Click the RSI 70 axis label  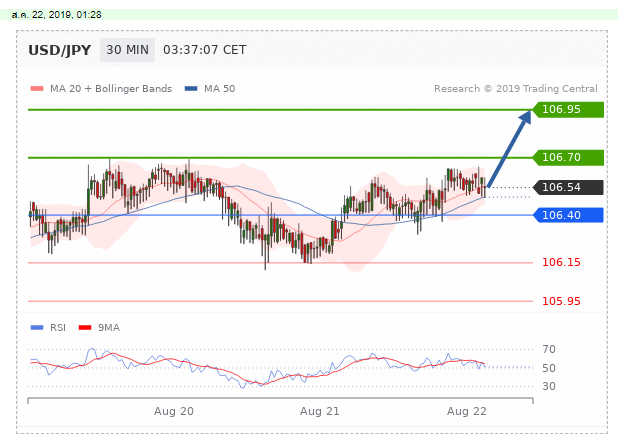pos(549,349)
